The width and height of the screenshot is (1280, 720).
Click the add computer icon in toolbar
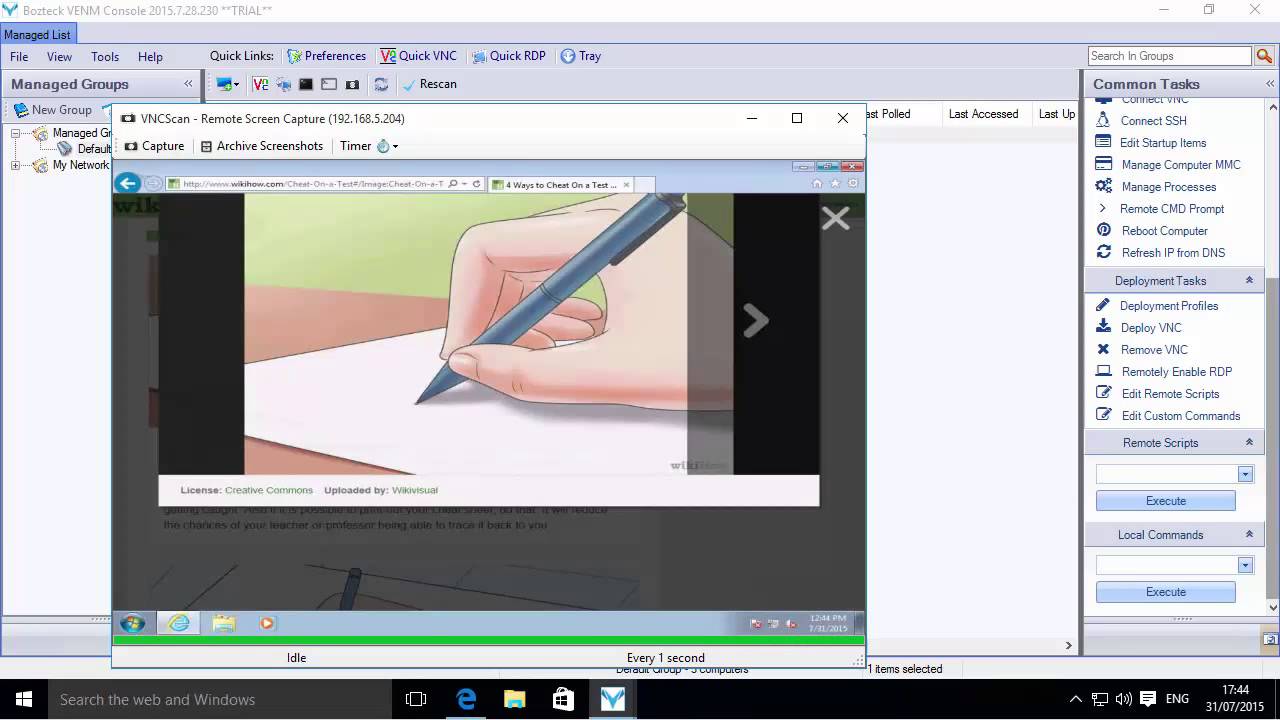click(x=223, y=85)
